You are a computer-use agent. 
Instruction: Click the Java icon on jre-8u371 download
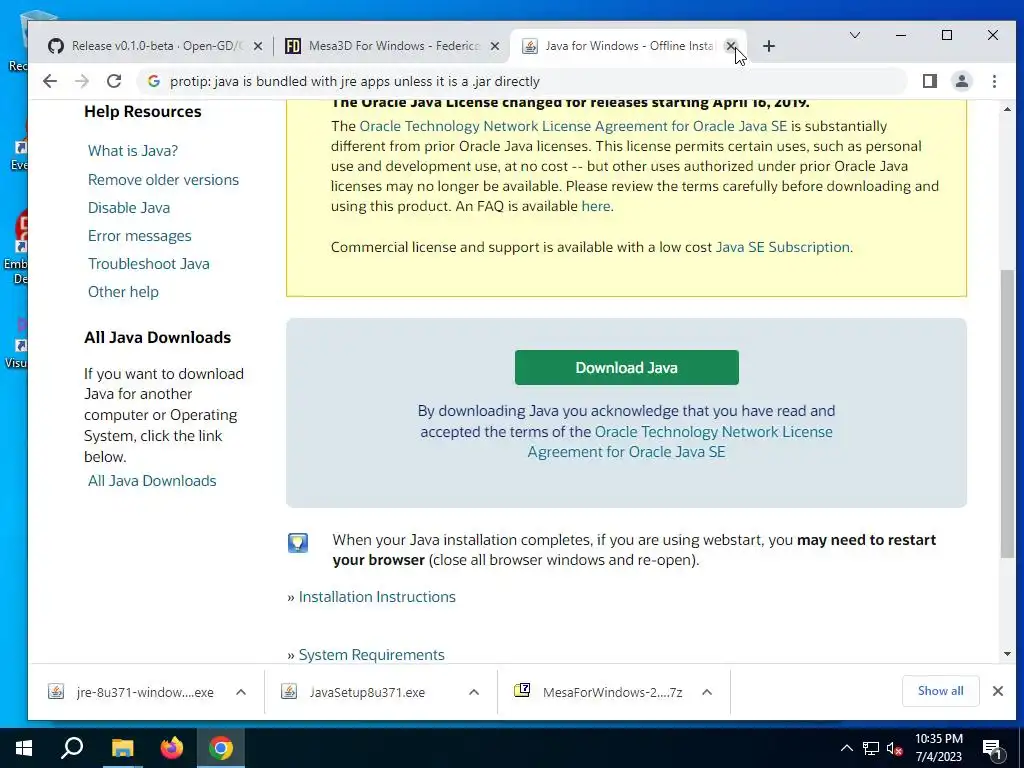56,692
